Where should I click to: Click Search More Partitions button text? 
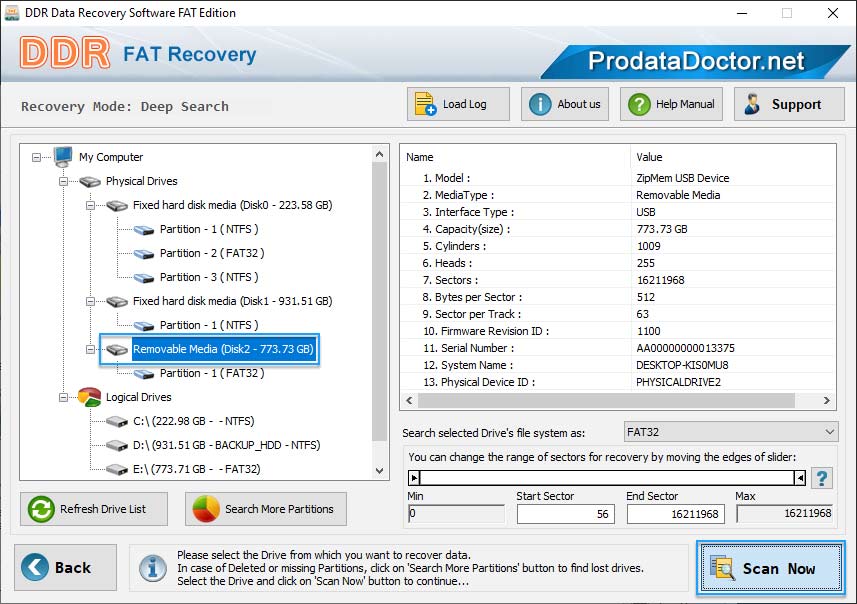point(279,509)
